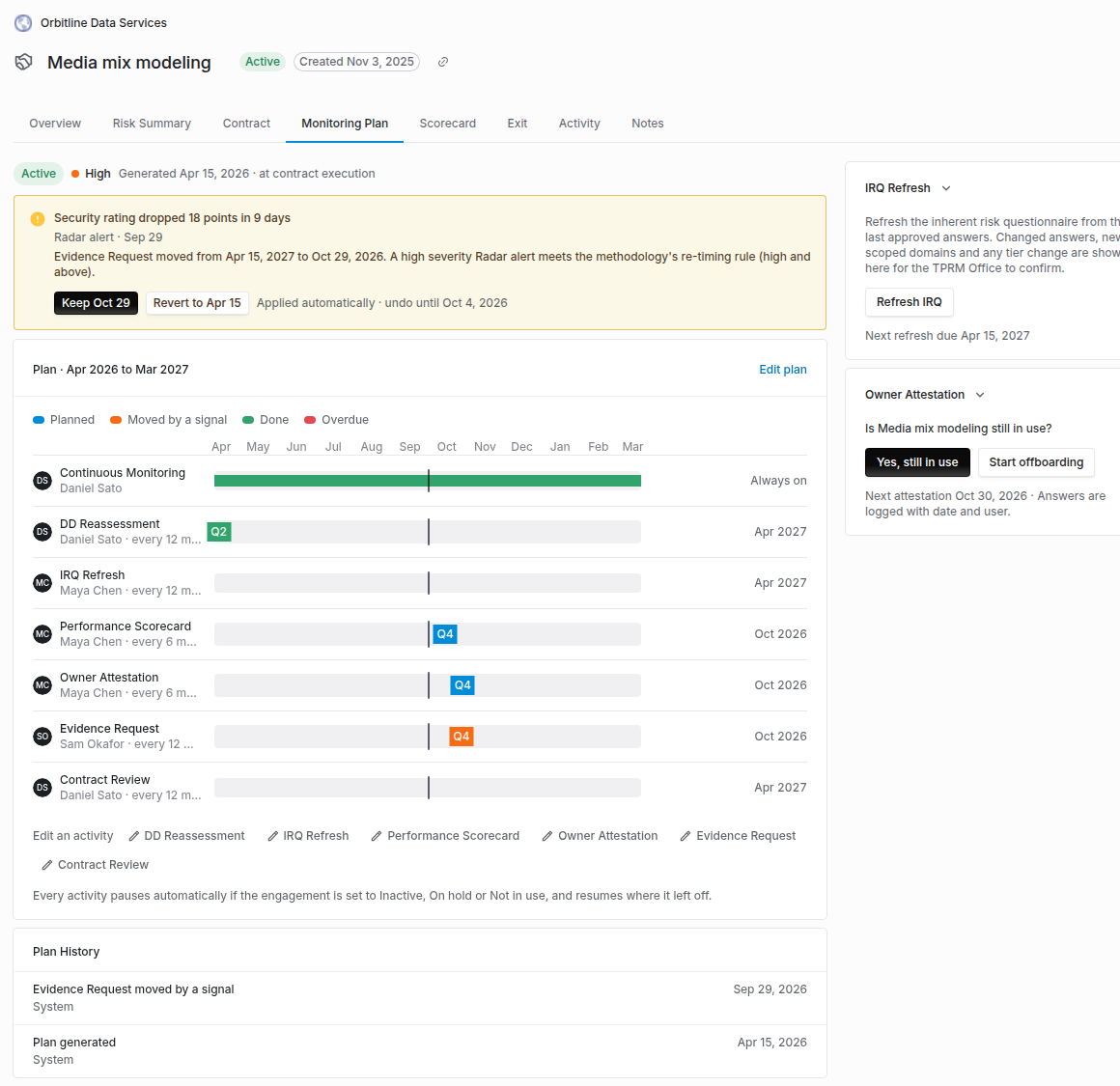Click MC avatar on IRQ Refresh row
This screenshot has width=1120, height=1086.
(42, 583)
